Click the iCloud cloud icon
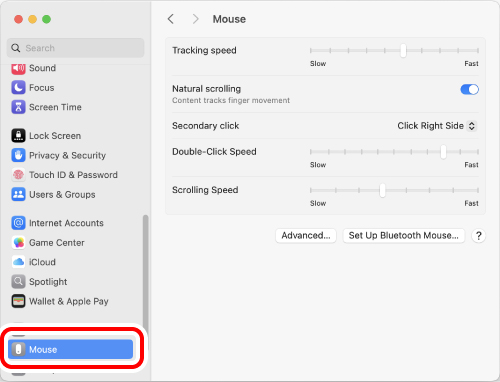The width and height of the screenshot is (500, 382). 18,262
